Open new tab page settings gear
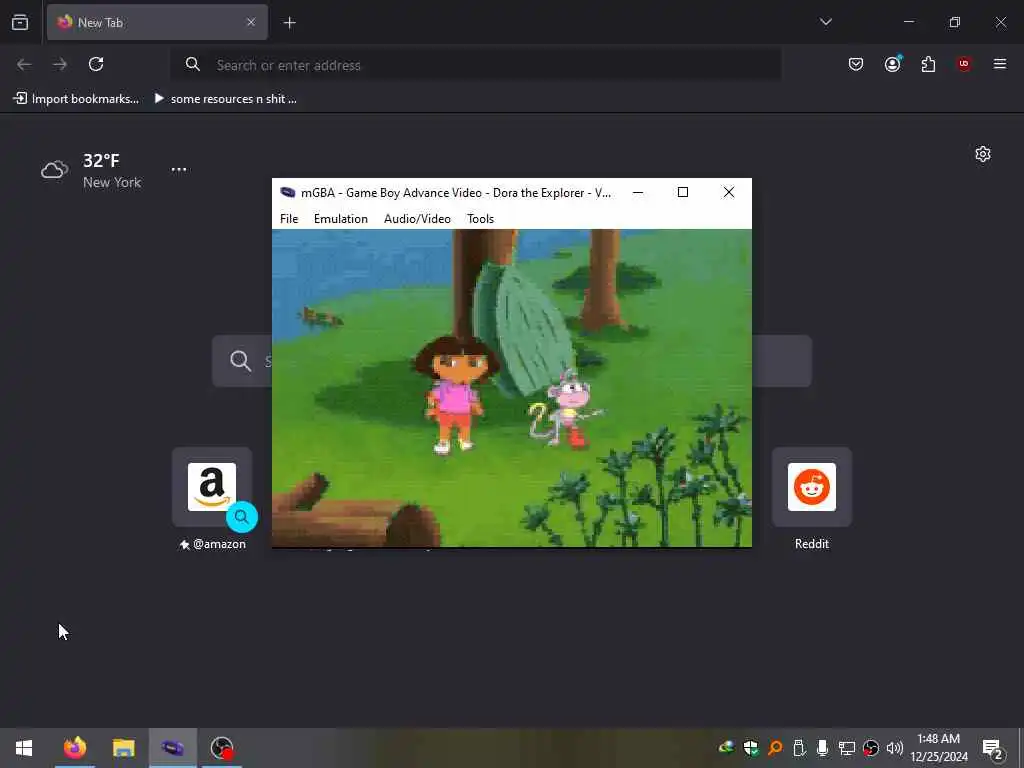 click(x=982, y=154)
